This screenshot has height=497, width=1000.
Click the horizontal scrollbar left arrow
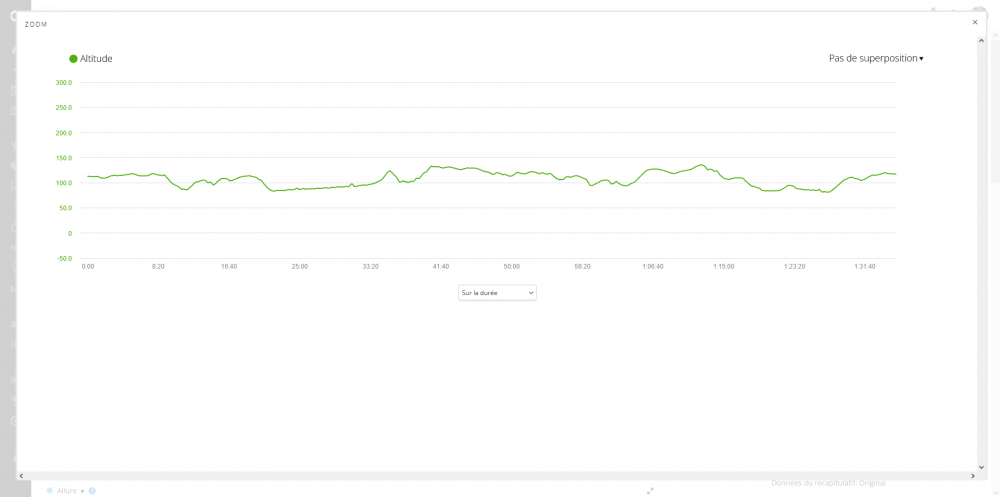(x=21, y=476)
